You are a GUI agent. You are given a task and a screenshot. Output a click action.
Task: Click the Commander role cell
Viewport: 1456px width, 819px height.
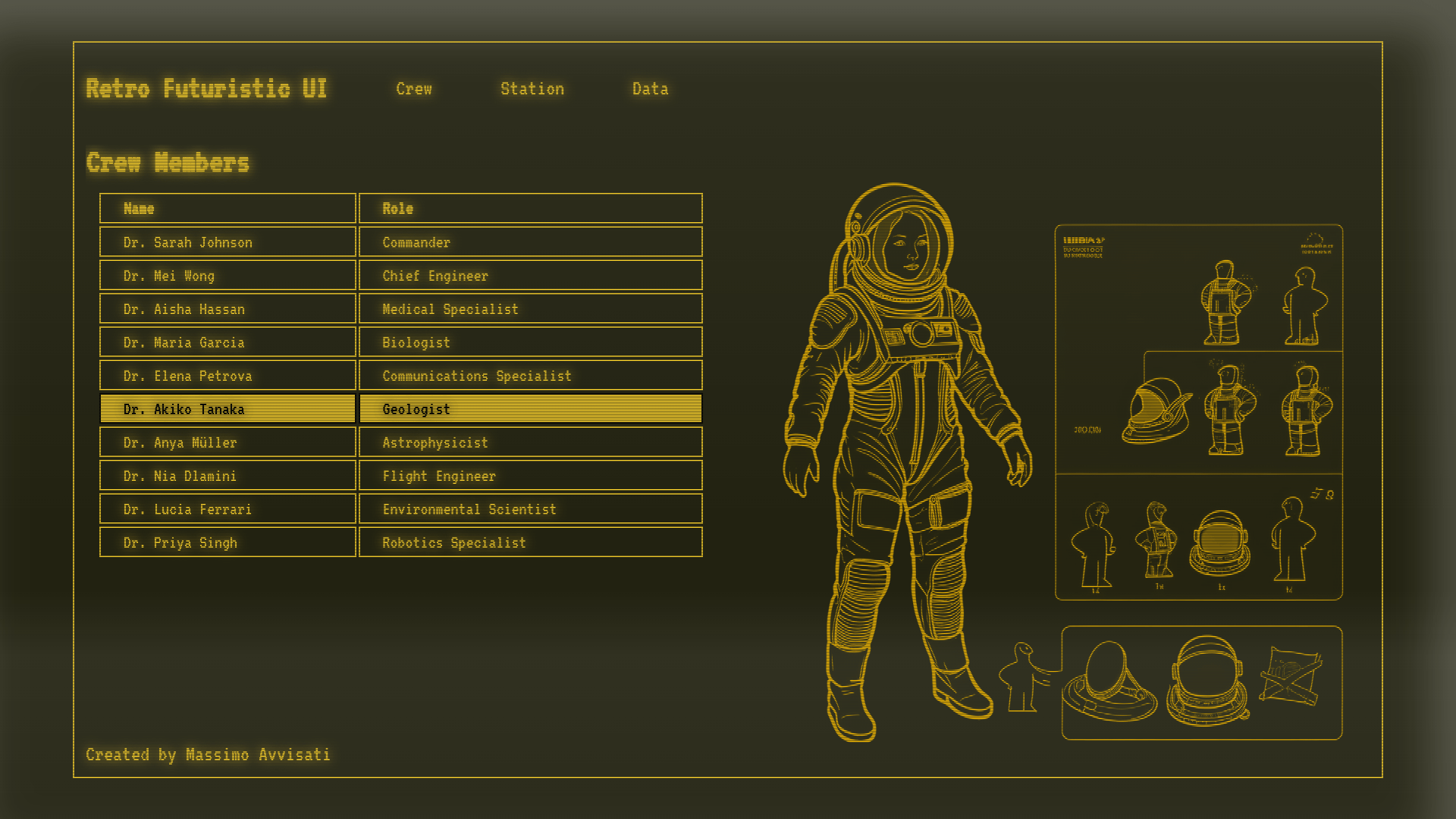click(531, 242)
